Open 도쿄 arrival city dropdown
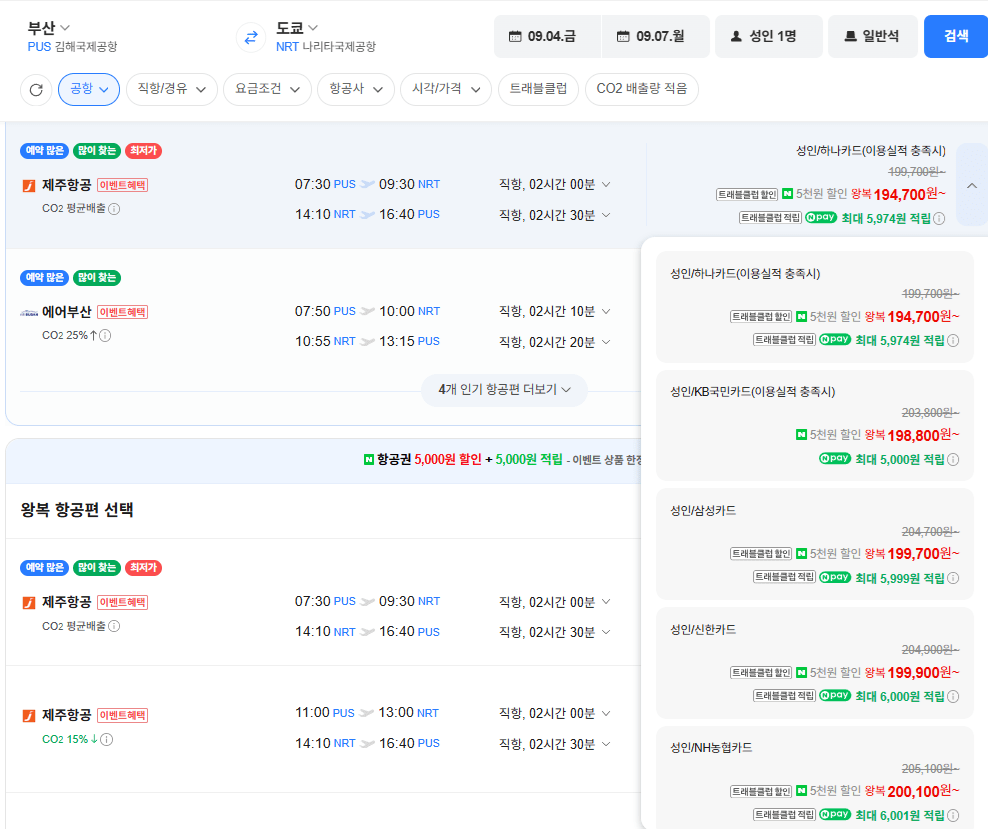The image size is (988, 829). tap(297, 28)
